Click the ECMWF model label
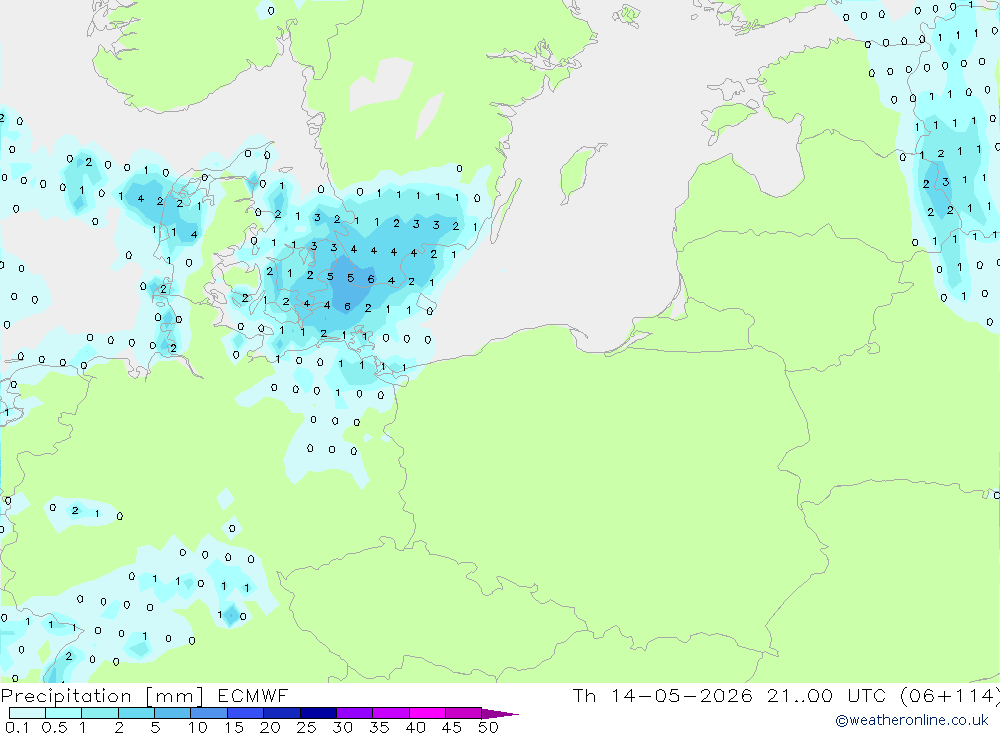1000x733 pixels. 253,695
